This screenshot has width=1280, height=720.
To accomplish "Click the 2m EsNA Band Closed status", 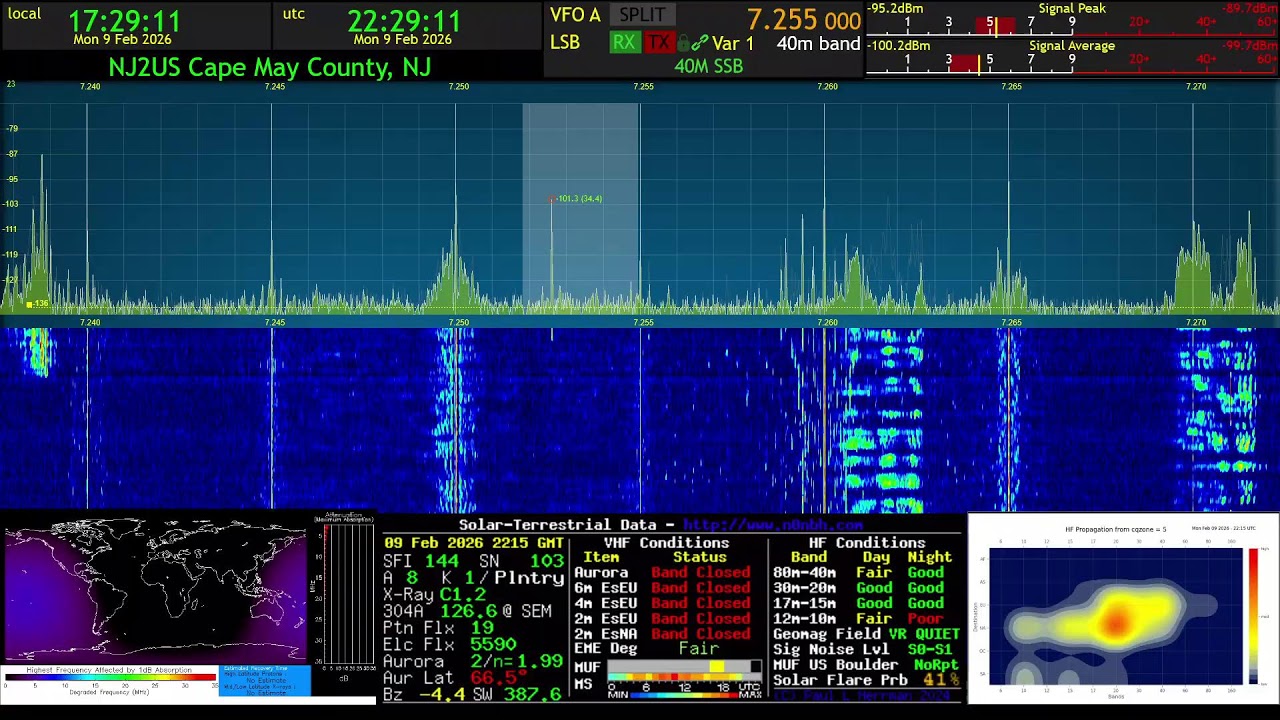I will pyautogui.click(x=700, y=634).
